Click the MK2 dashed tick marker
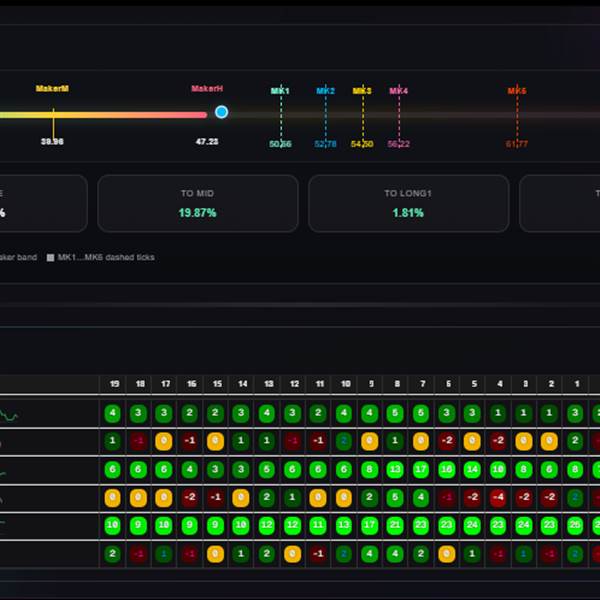Image resolution: width=600 pixels, height=600 pixels. click(326, 115)
